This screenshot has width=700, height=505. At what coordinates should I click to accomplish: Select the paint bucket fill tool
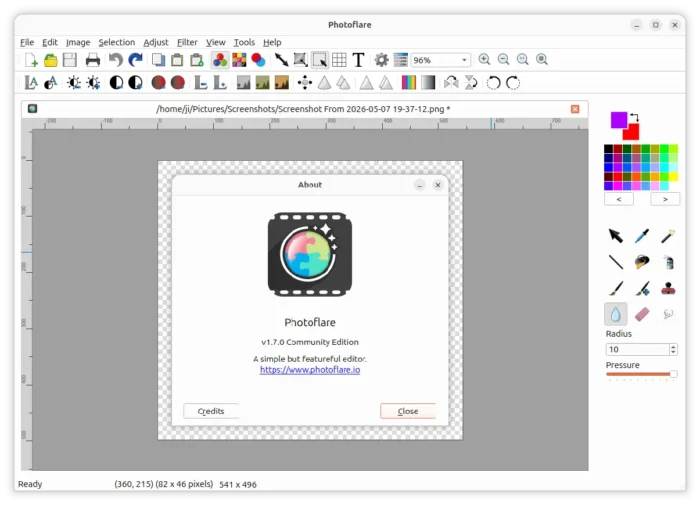coord(642,262)
